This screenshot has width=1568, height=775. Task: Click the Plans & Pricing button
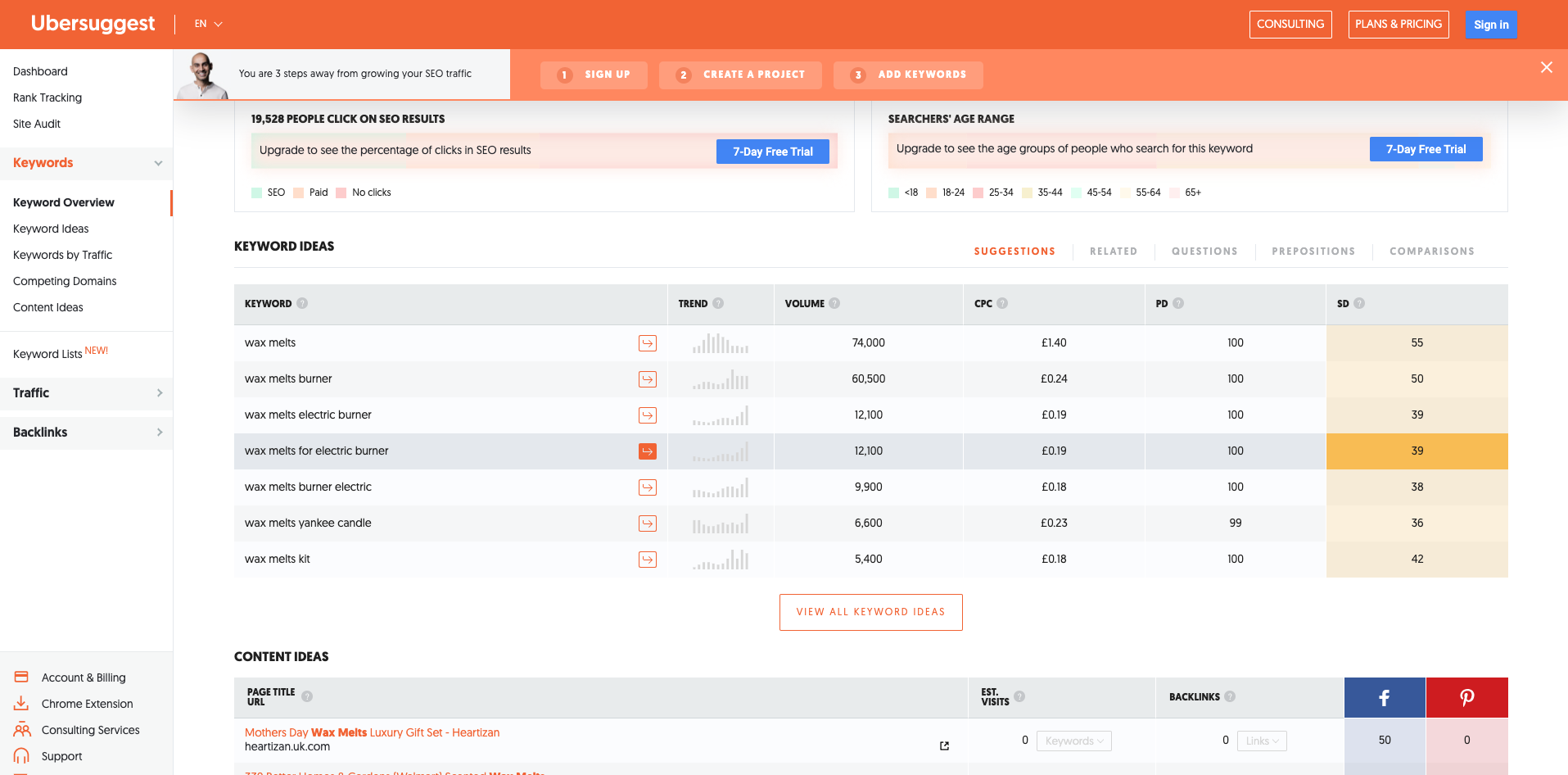pyautogui.click(x=1399, y=25)
